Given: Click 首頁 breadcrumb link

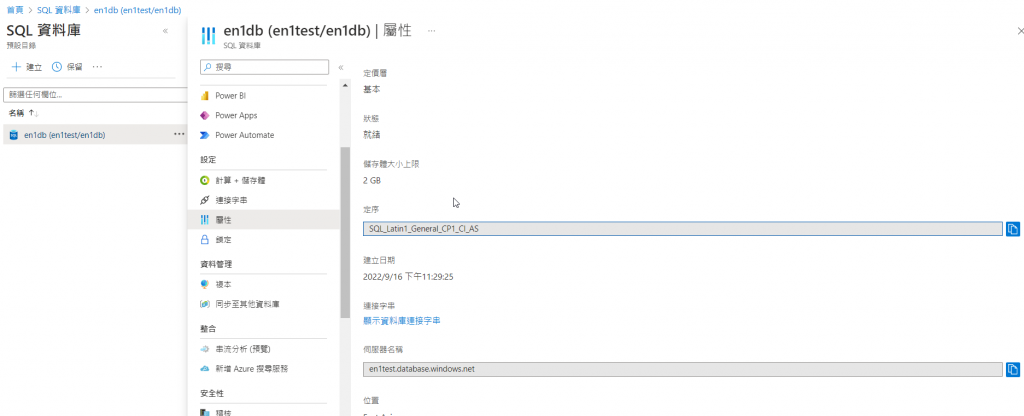Looking at the screenshot, I should (x=15, y=10).
